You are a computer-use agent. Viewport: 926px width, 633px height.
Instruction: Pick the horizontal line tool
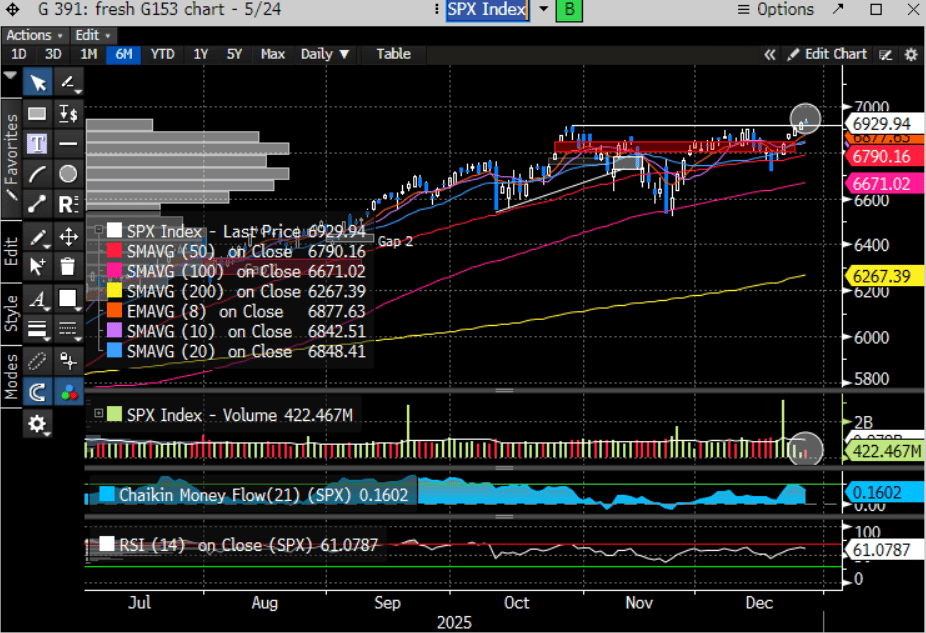(x=69, y=143)
